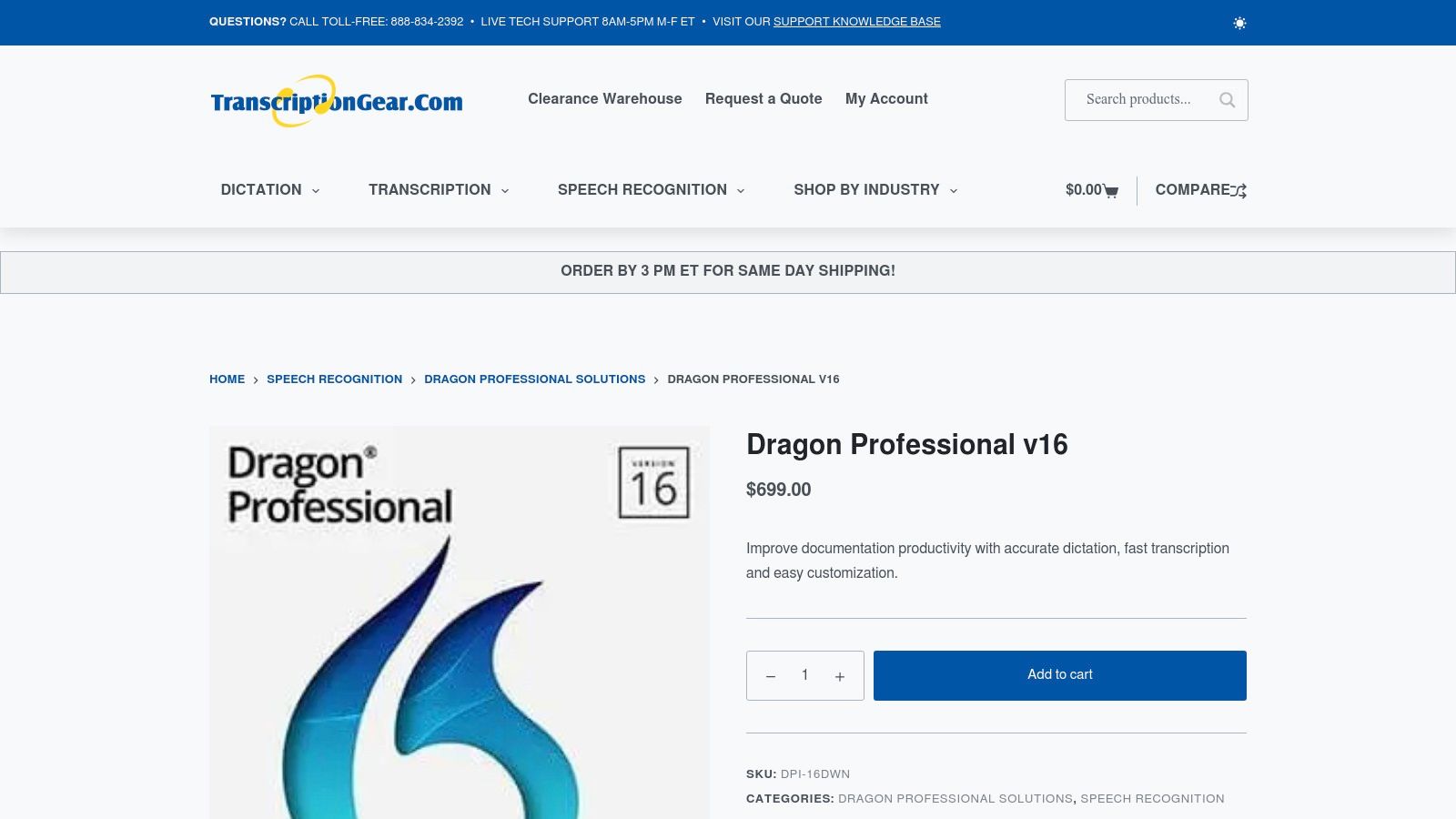
Task: Increase quantity with the plus icon
Action: (839, 675)
